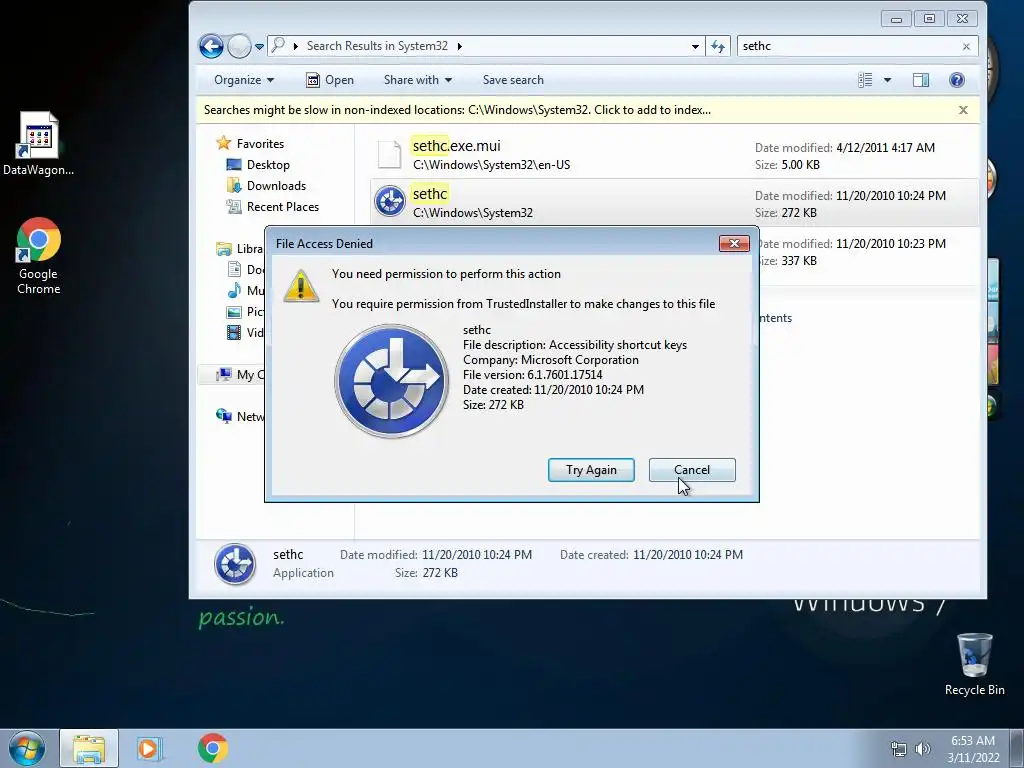Open Explorer help icon
The image size is (1024, 768).
coord(957,80)
